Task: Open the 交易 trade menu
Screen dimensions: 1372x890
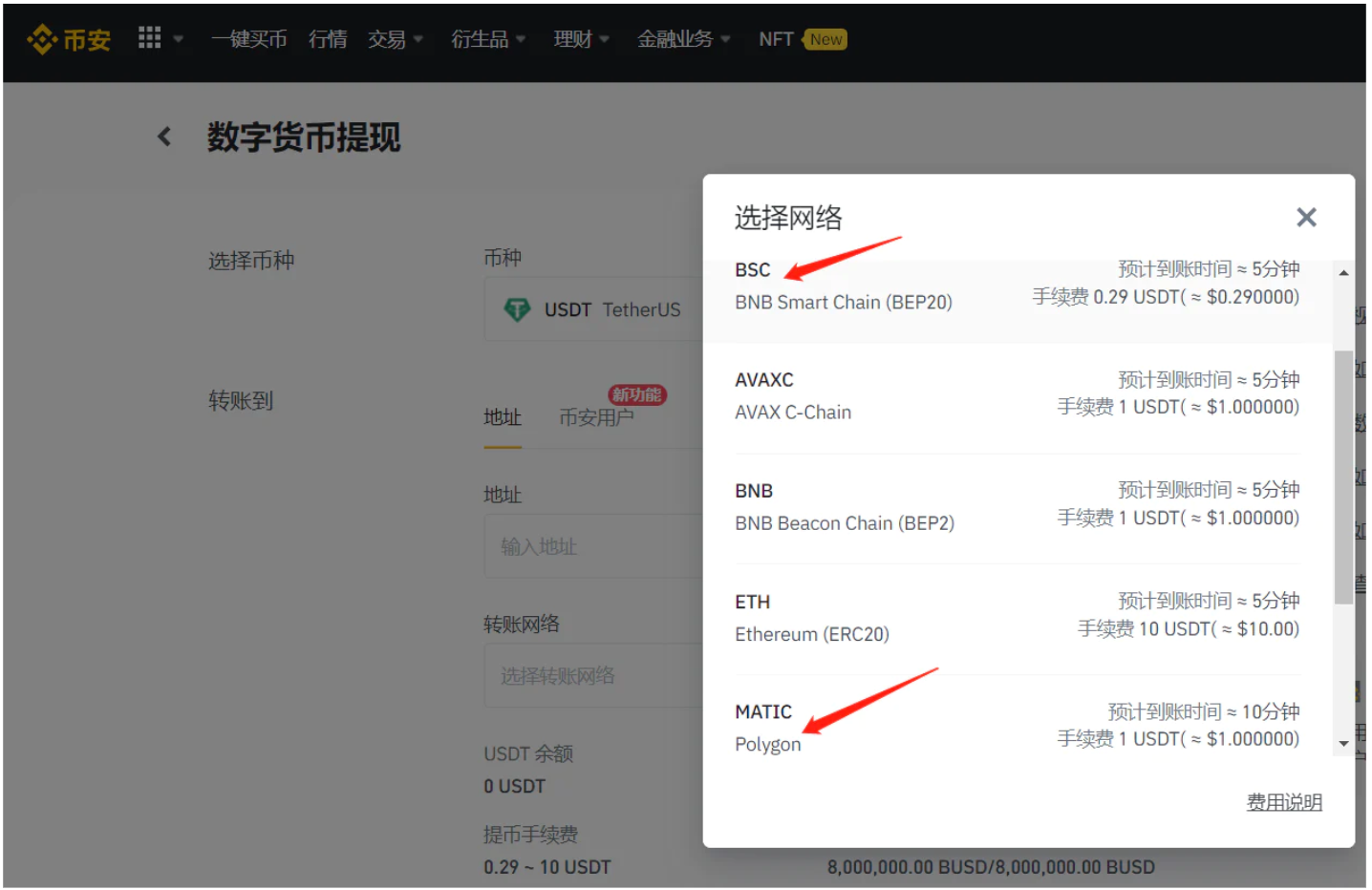Action: pos(387,39)
